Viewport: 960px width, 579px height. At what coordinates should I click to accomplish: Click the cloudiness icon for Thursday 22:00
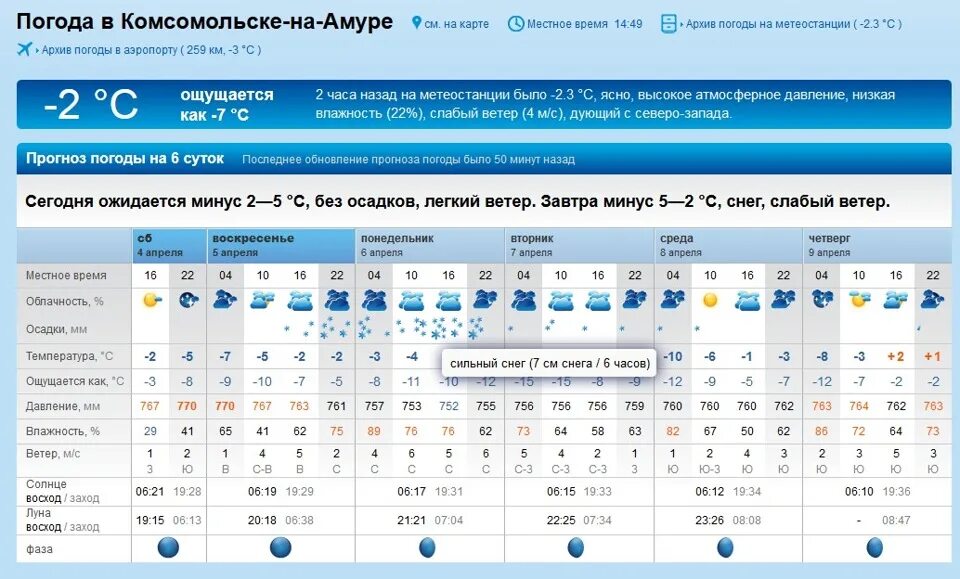[x=933, y=300]
